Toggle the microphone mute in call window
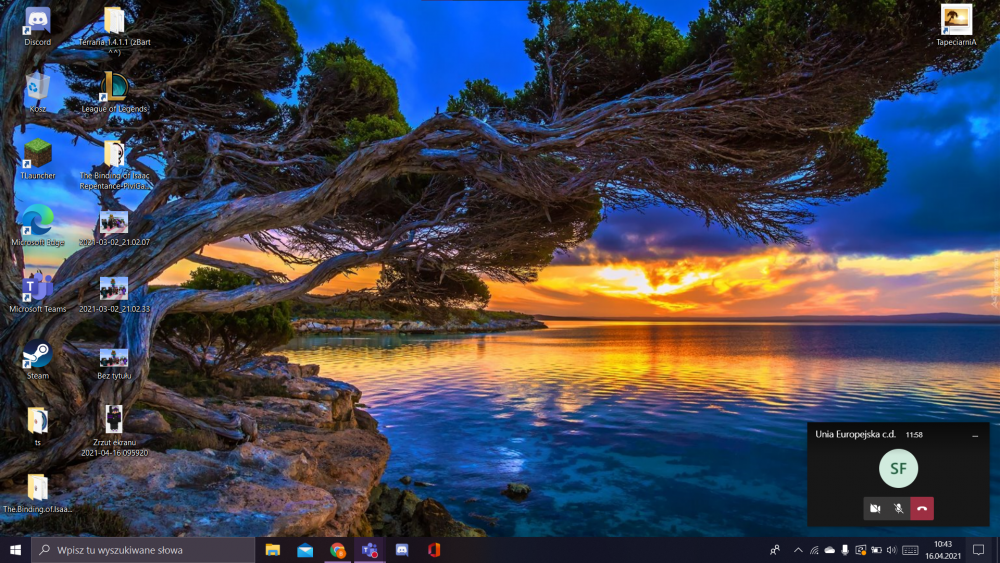Image resolution: width=1000 pixels, height=563 pixels. (x=898, y=509)
